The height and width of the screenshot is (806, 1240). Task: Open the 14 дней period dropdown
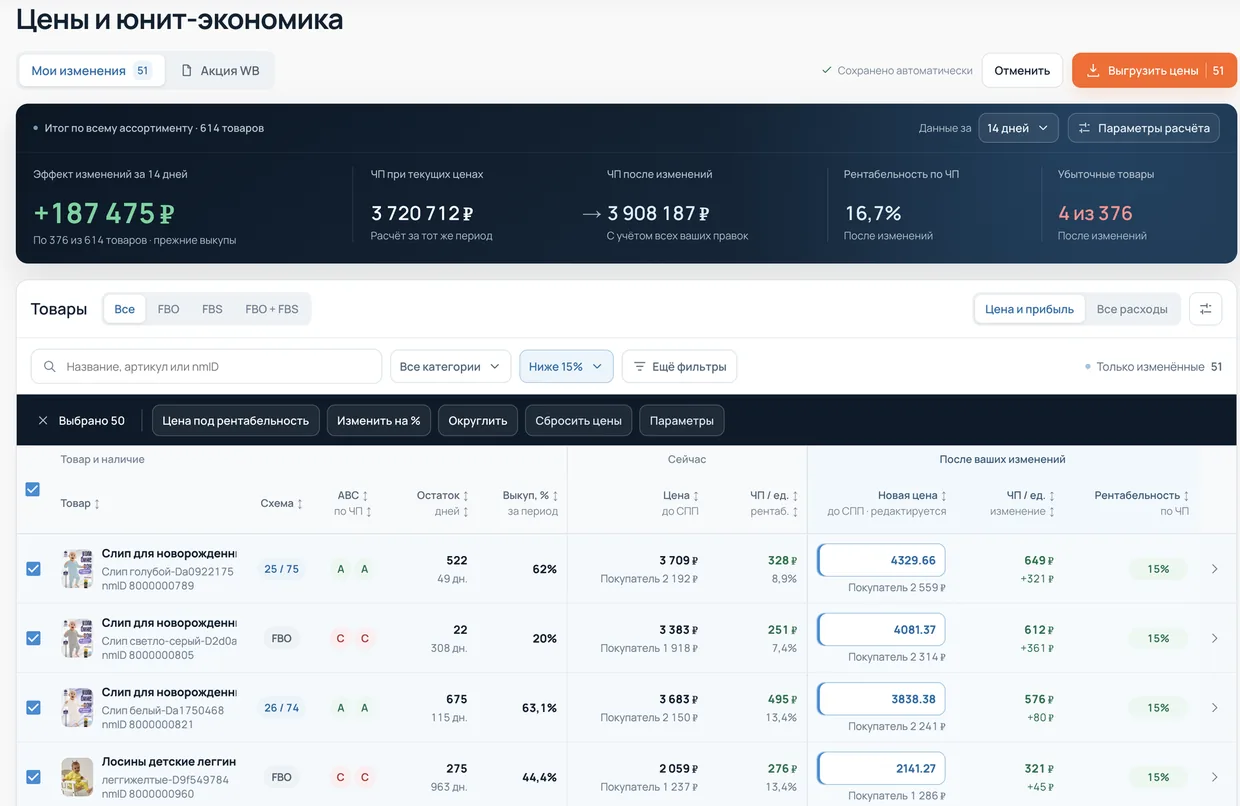tap(1018, 128)
